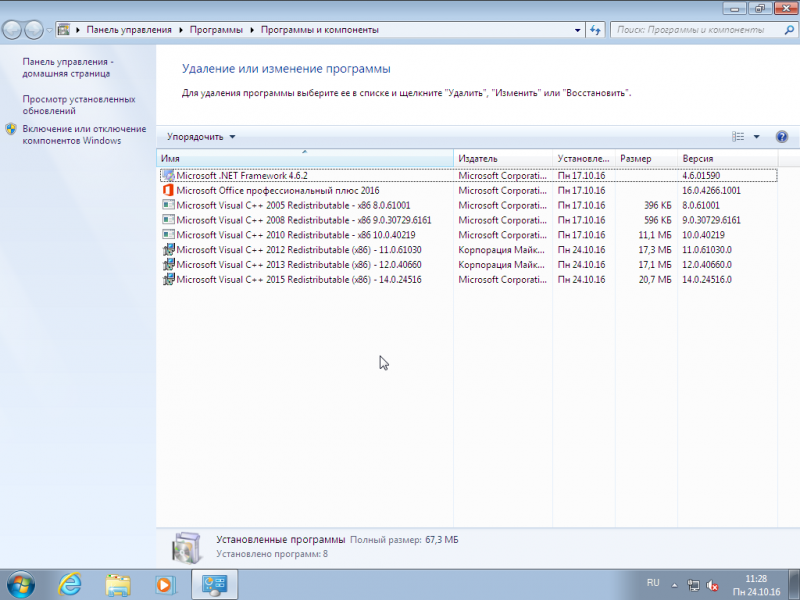Open Включение или отключение компонентов Windows
Screen dimensions: 800x600
84,135
